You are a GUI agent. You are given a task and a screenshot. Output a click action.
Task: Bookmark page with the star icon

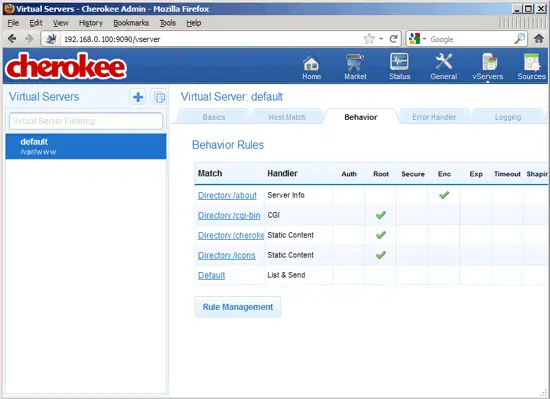[x=369, y=39]
